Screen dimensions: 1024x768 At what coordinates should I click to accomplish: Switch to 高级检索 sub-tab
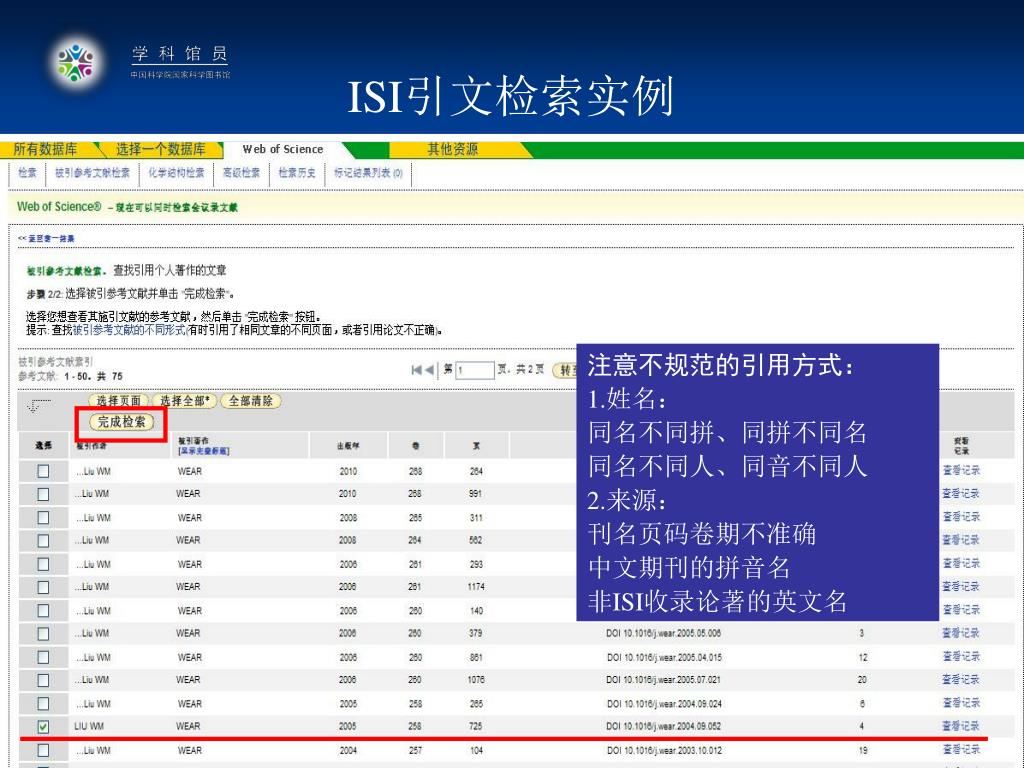coord(241,173)
